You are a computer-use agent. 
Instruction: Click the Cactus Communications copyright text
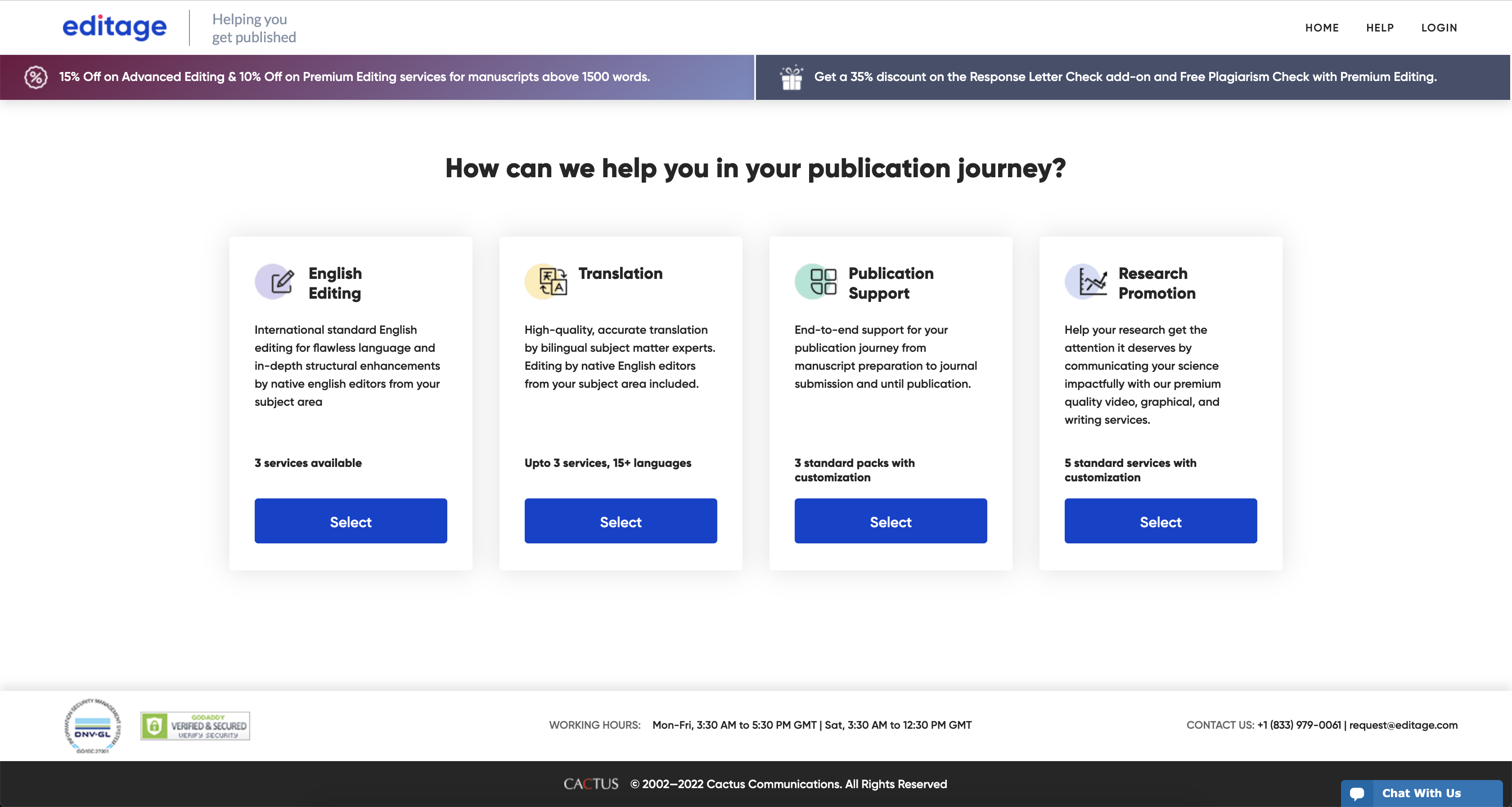pos(789,785)
